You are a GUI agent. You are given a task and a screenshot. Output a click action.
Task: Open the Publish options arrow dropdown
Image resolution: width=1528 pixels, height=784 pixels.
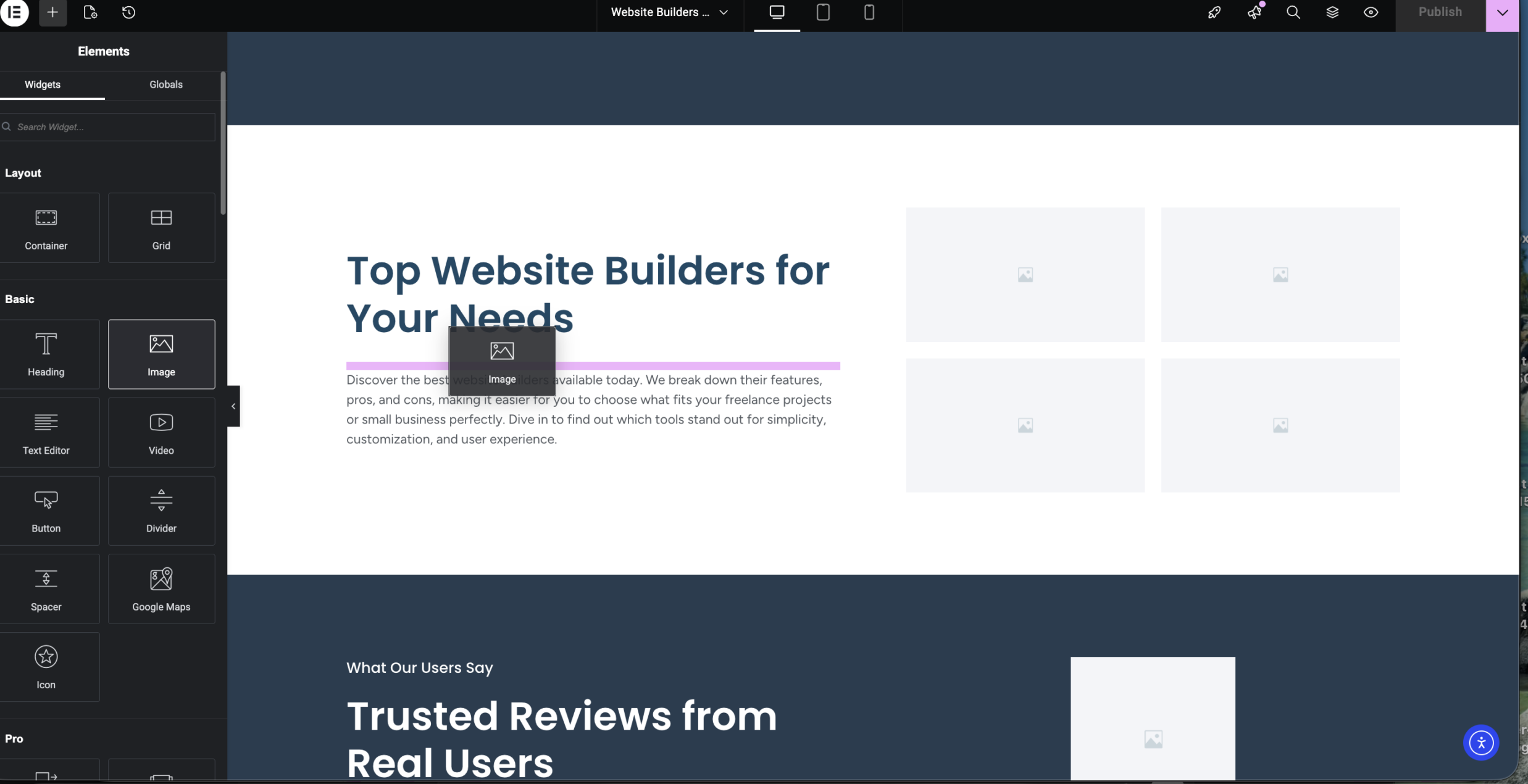(1502, 12)
